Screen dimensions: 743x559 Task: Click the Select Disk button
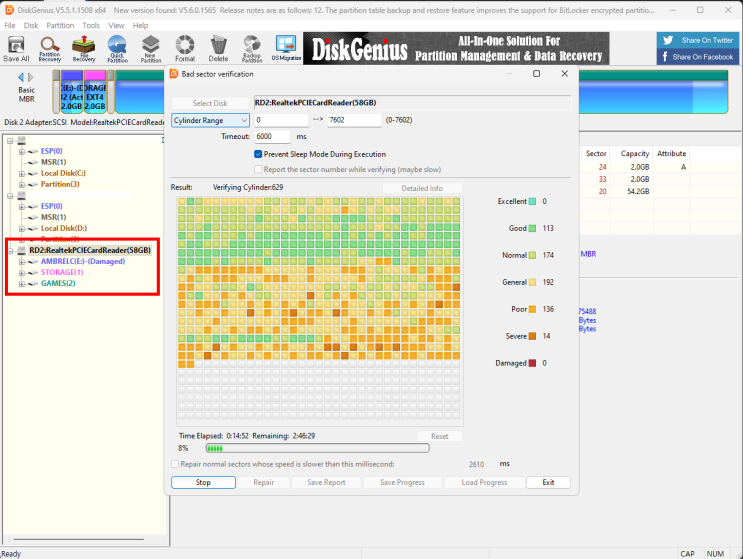click(210, 103)
